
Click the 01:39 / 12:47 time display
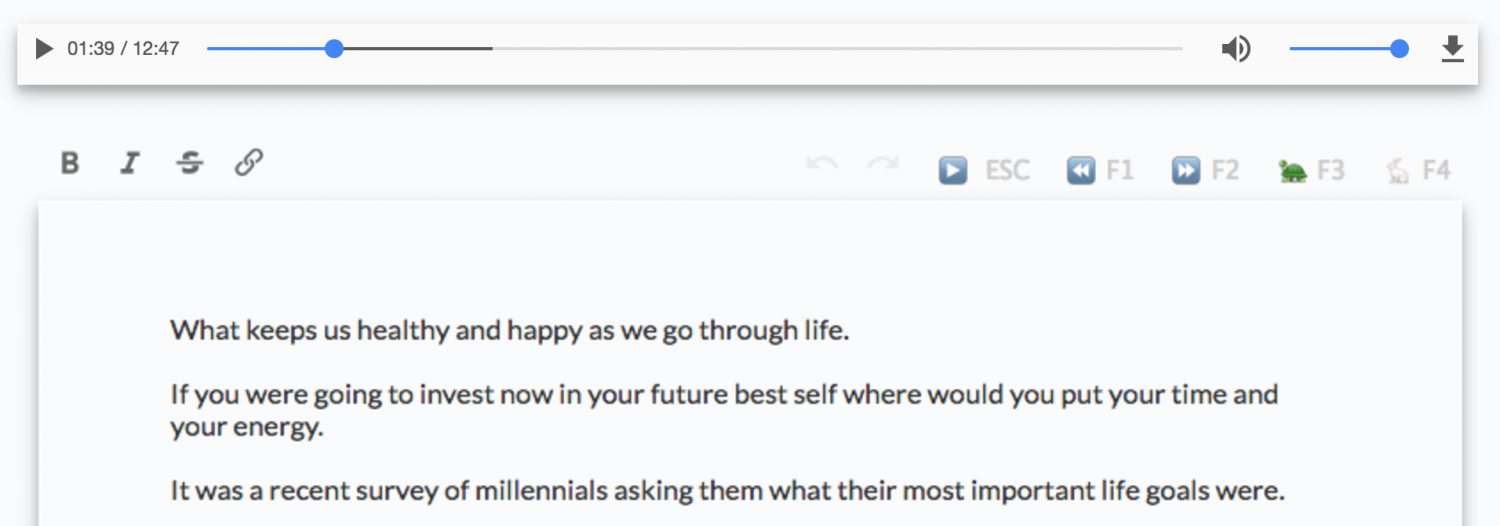[123, 48]
